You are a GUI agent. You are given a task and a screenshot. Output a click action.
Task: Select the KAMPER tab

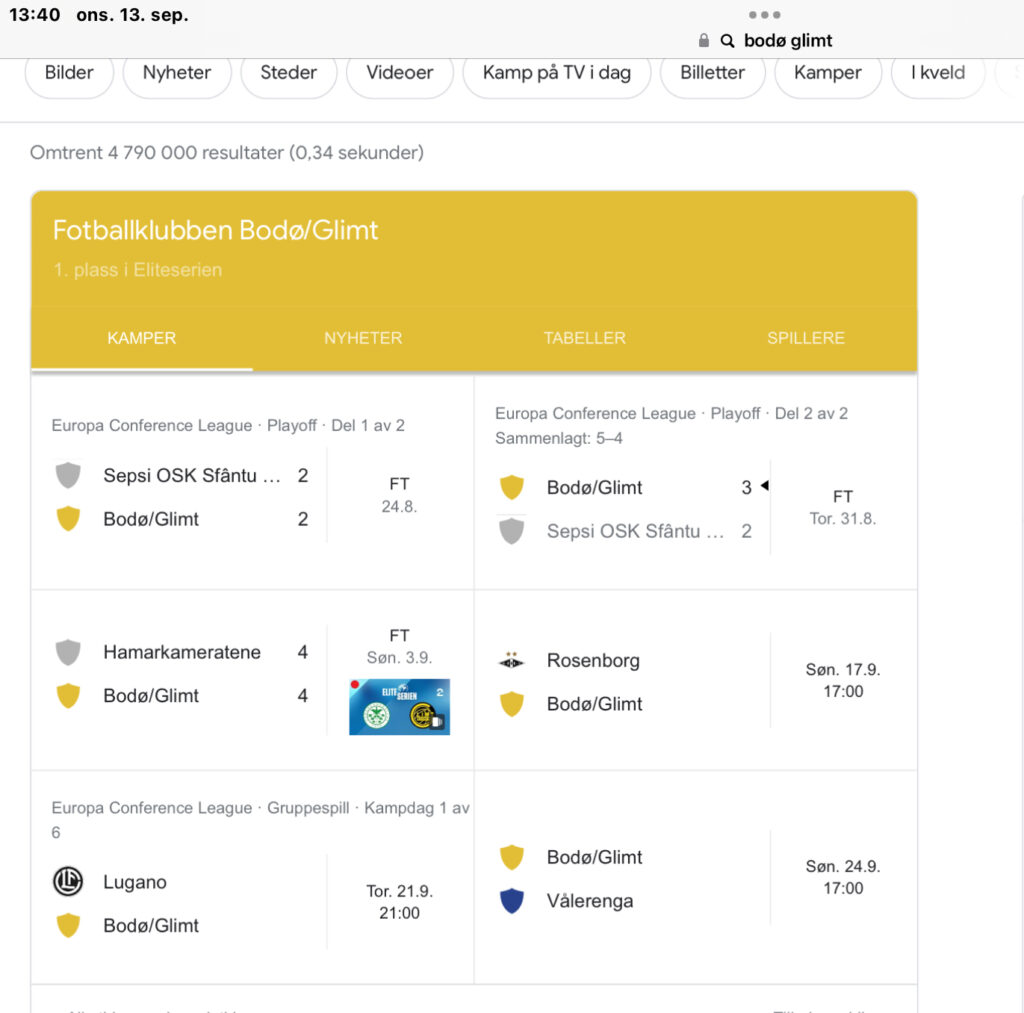[142, 338]
